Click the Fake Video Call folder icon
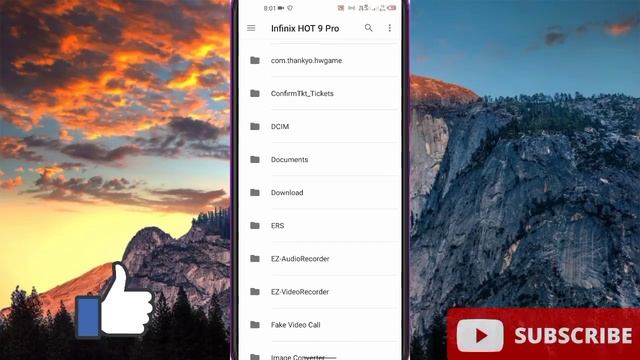This screenshot has width=640, height=360. click(x=255, y=325)
